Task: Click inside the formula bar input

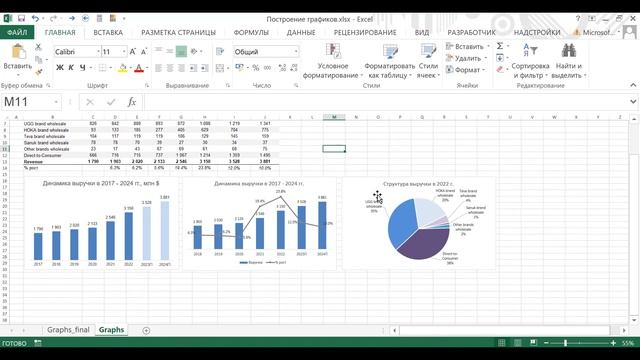Action: coord(386,102)
